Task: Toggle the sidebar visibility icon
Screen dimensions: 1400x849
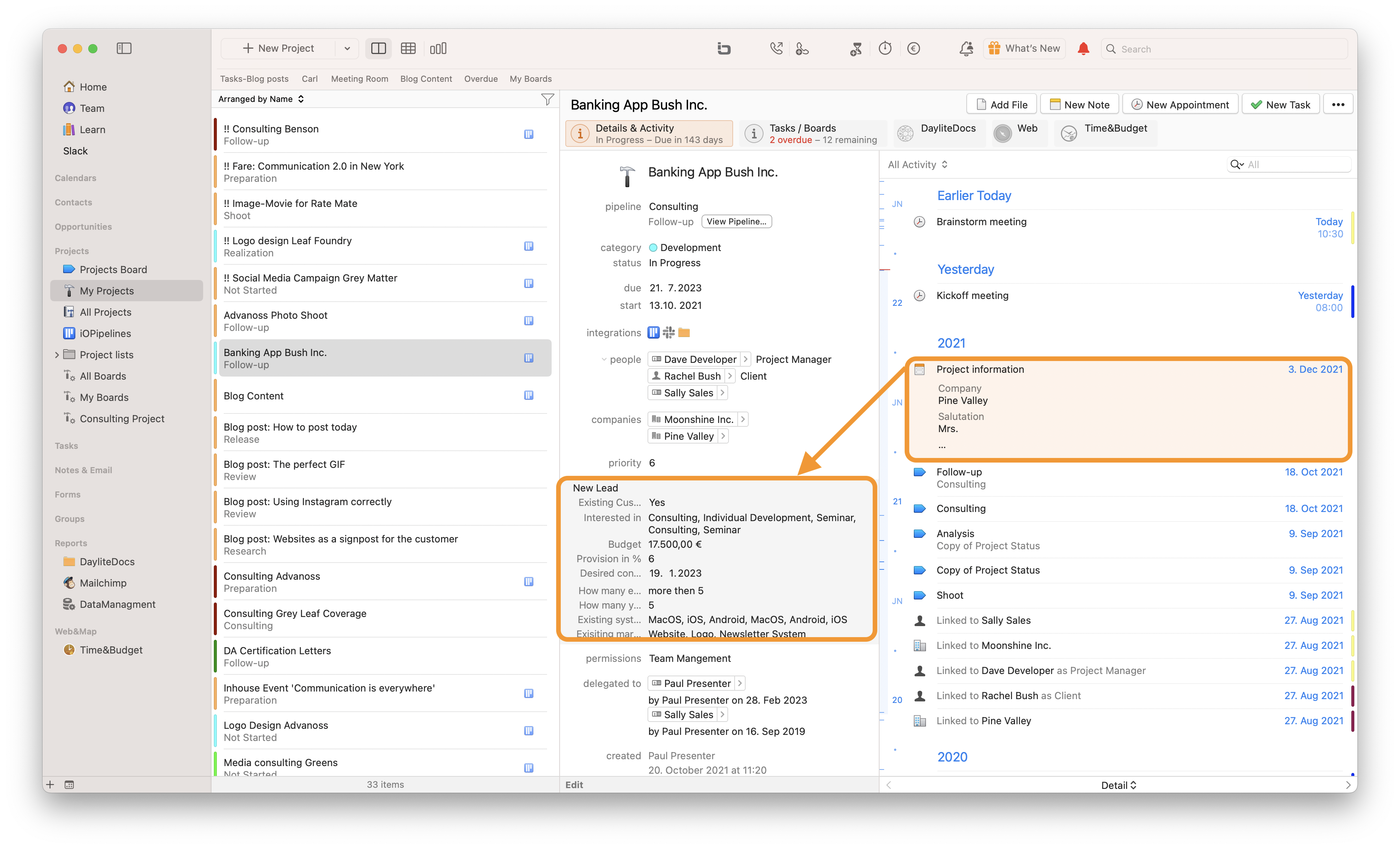Action: pos(124,48)
